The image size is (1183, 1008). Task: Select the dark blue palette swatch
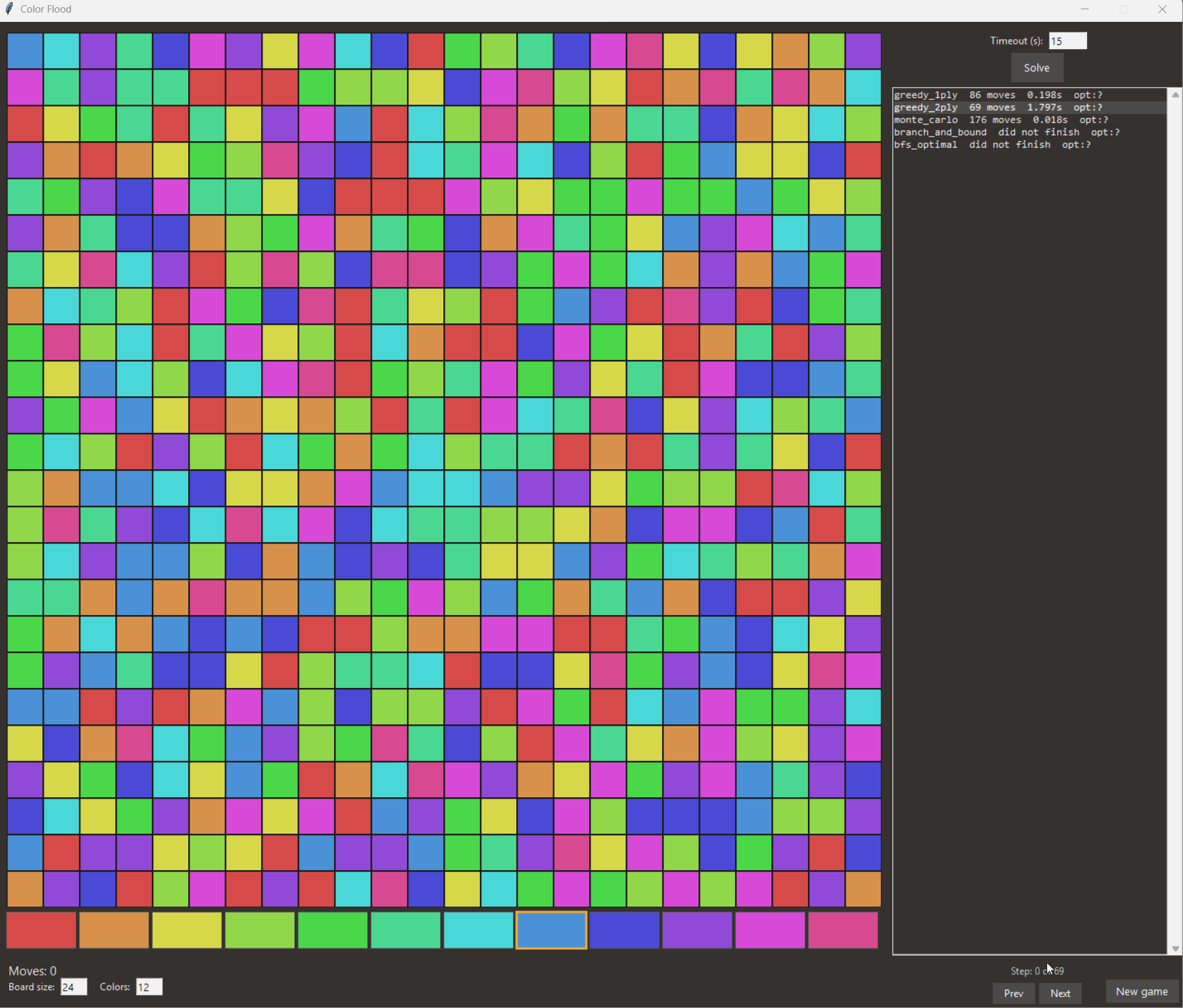[x=624, y=930]
